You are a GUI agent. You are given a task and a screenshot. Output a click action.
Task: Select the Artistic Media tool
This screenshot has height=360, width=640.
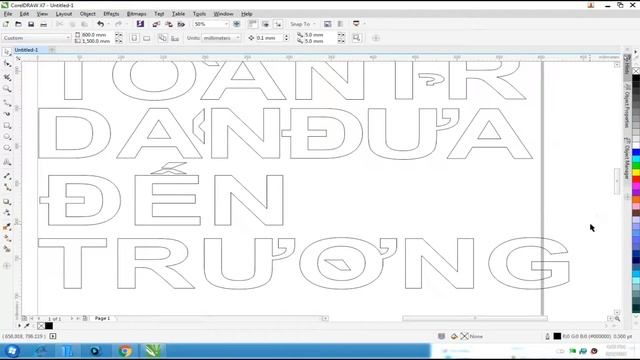(x=7, y=114)
